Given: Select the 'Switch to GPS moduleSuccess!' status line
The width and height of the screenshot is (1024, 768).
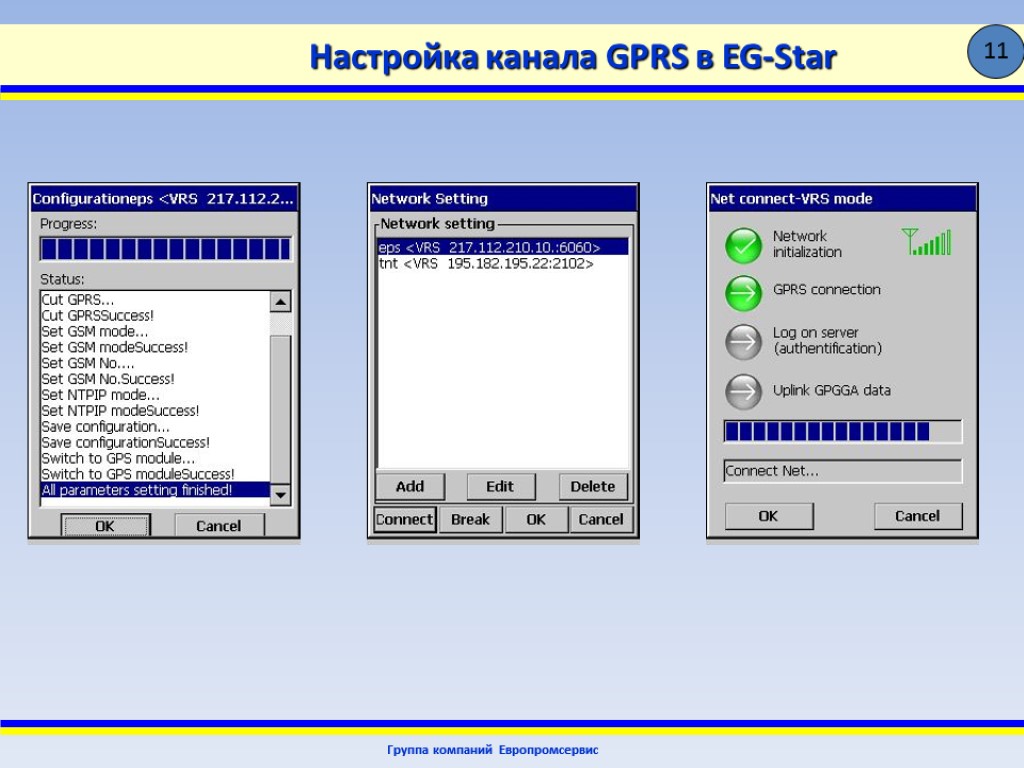Looking at the screenshot, I should (155, 474).
